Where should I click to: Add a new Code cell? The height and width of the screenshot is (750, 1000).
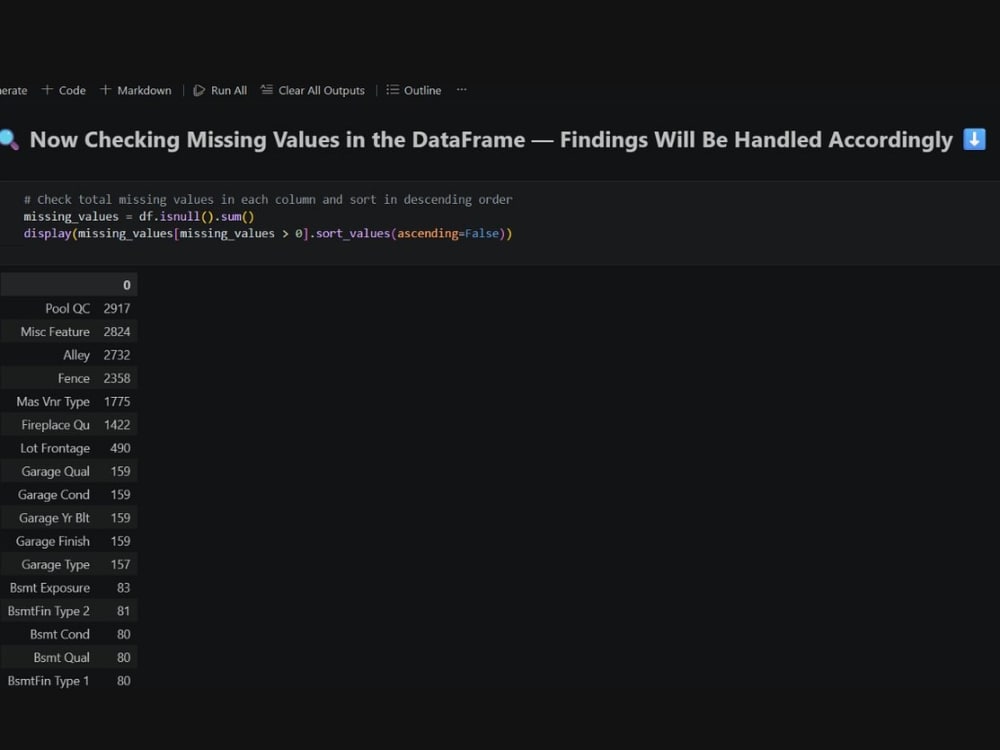point(64,90)
